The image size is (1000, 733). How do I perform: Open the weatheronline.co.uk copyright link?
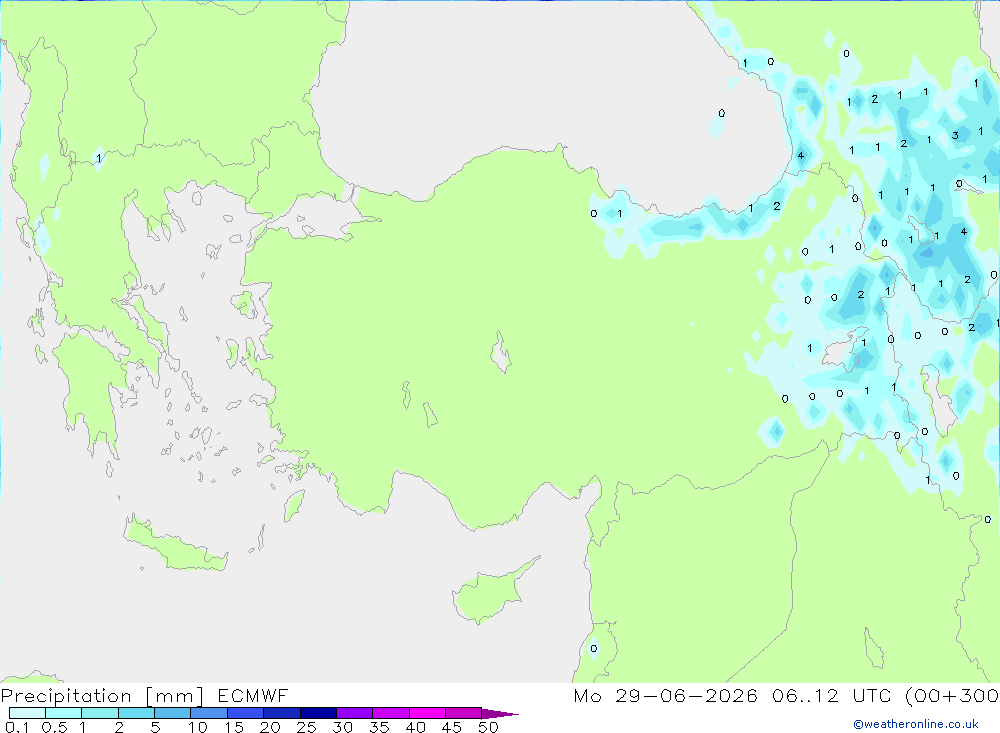click(x=916, y=724)
